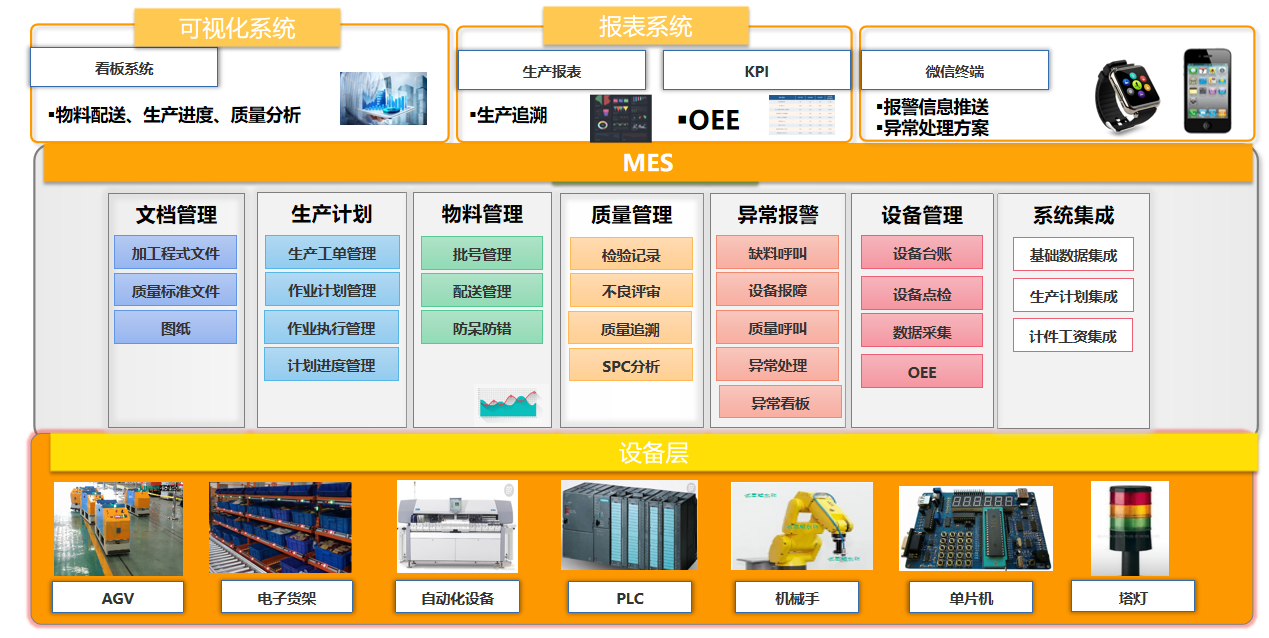The image size is (1269, 638).
Task: Click the 生产追溯 text
Action: (511, 115)
